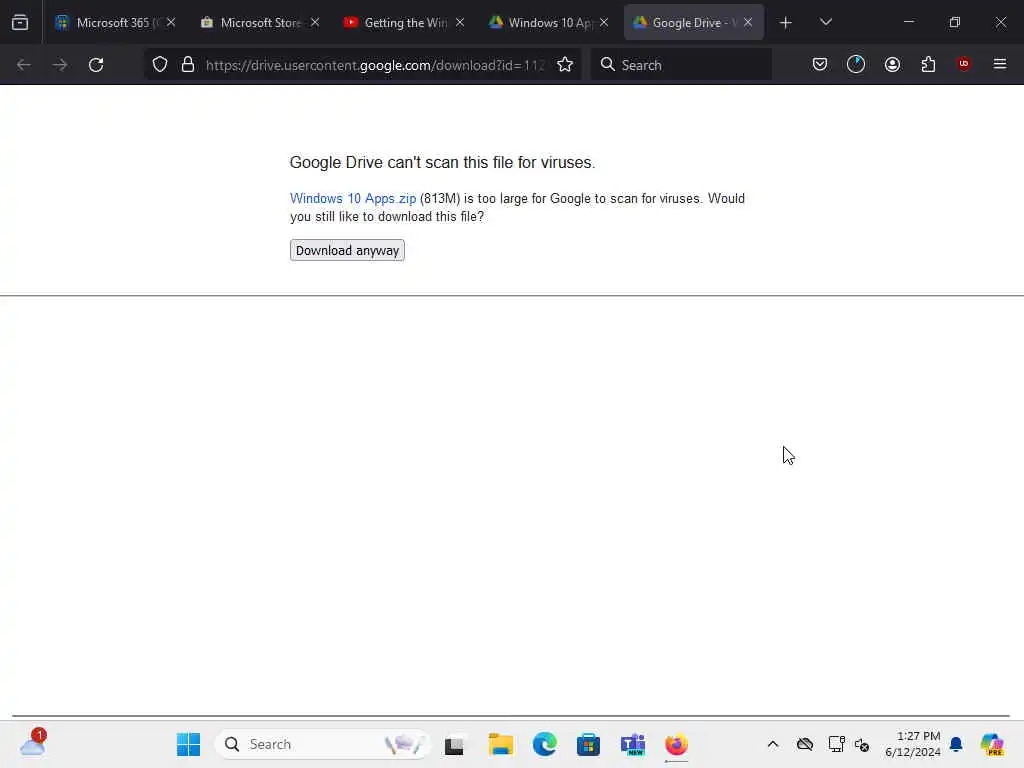
Task: Select the Firefox taskbar icon
Action: pyautogui.click(x=677, y=744)
